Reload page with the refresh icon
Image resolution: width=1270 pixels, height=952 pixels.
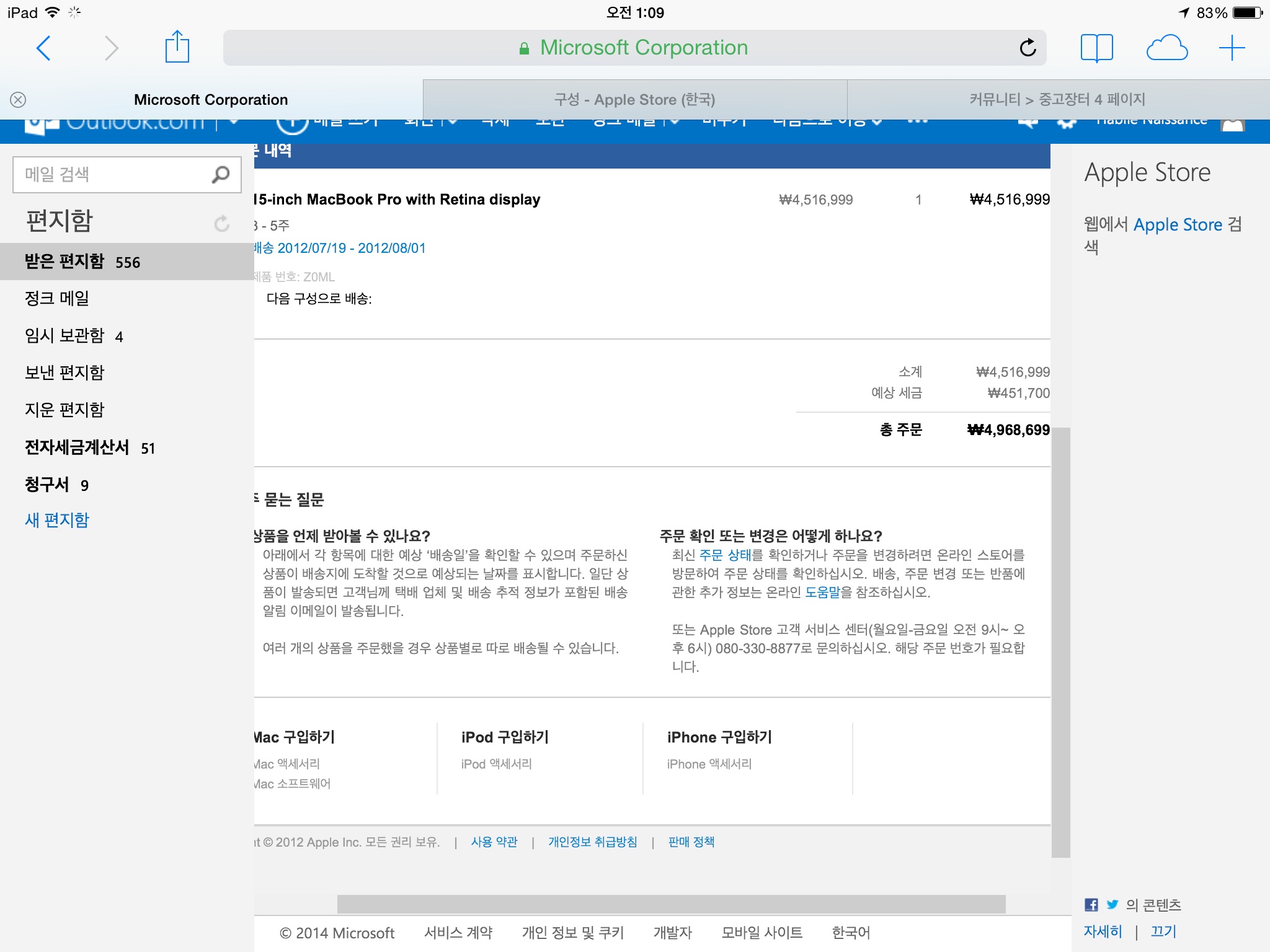tap(1028, 48)
